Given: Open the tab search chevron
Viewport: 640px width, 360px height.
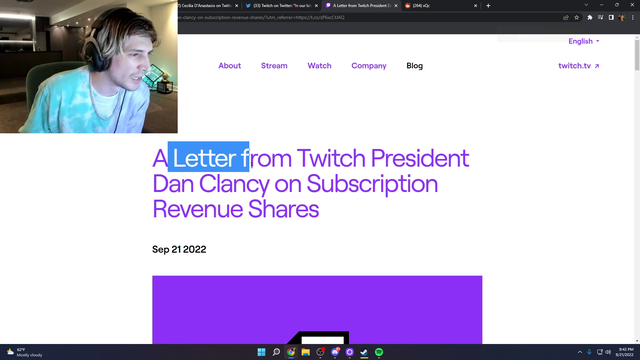Looking at the screenshot, I should tap(586, 5).
